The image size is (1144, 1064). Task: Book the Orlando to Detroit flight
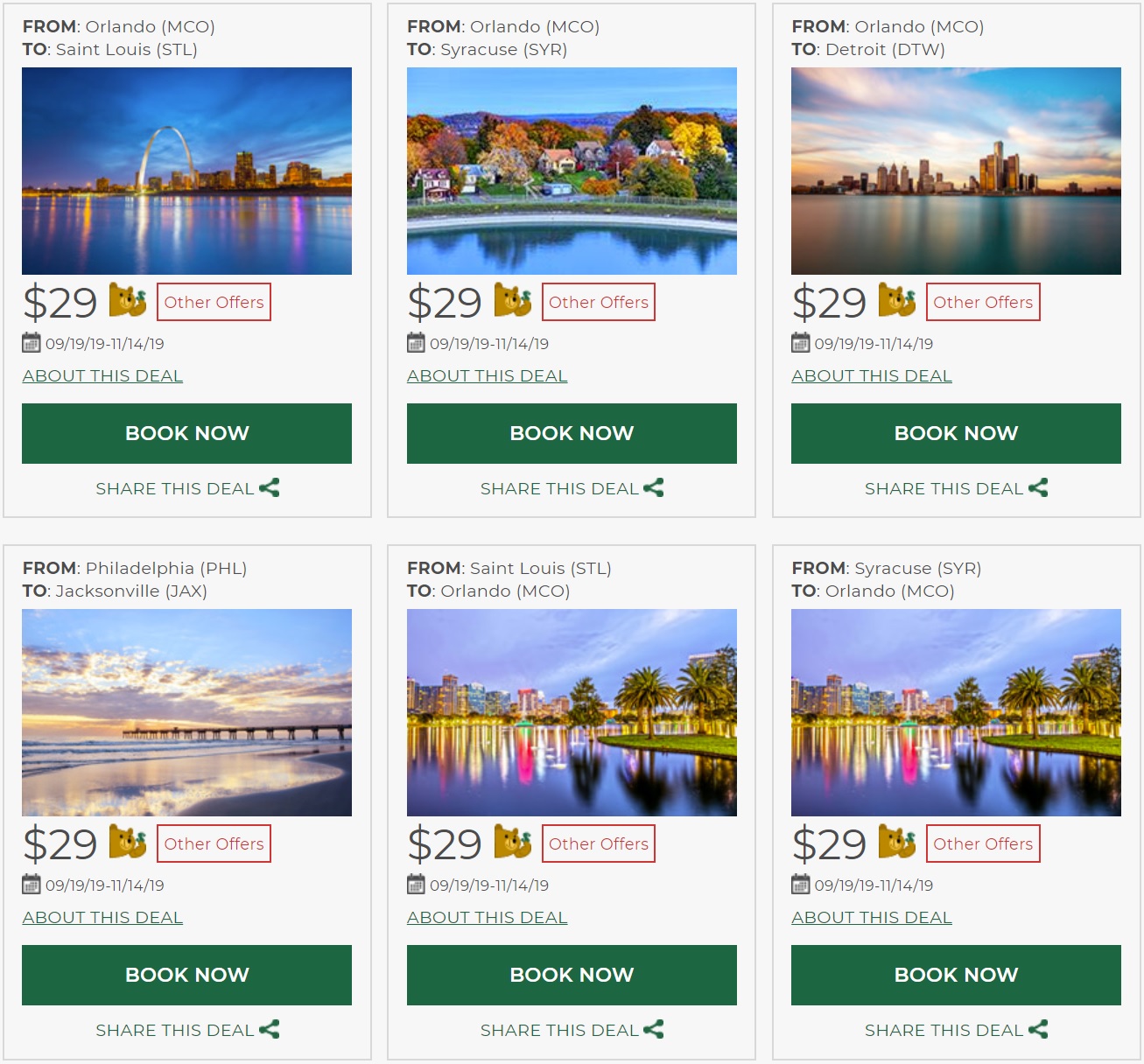[x=956, y=433]
